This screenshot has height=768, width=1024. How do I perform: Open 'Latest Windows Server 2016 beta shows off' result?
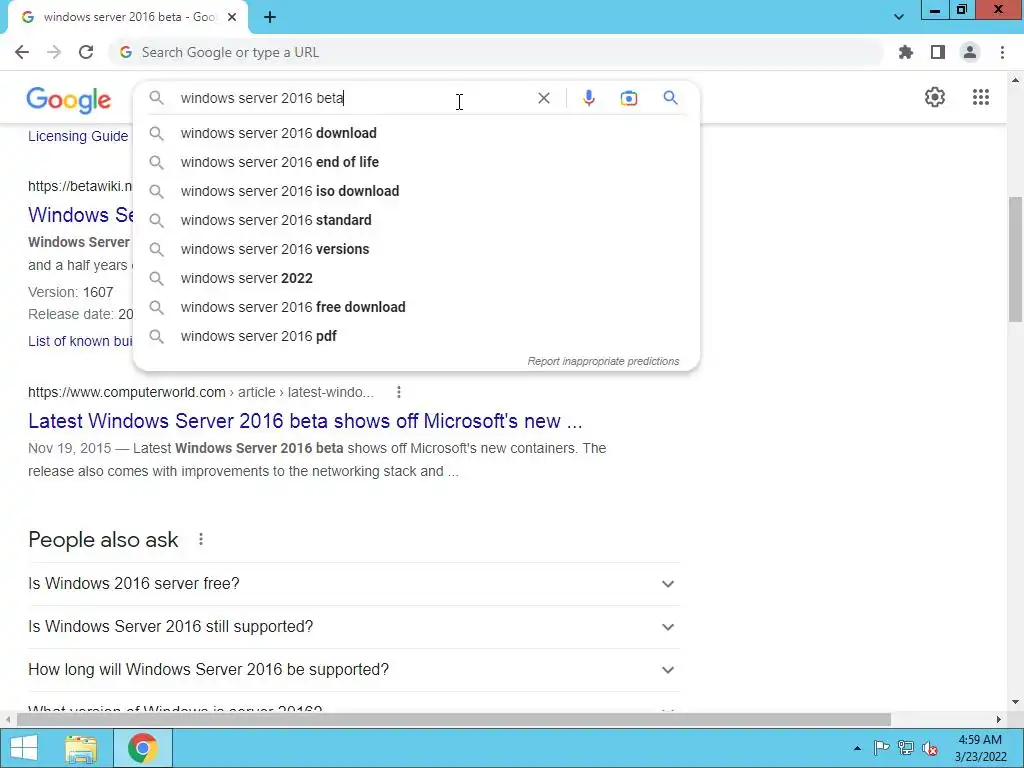click(305, 421)
